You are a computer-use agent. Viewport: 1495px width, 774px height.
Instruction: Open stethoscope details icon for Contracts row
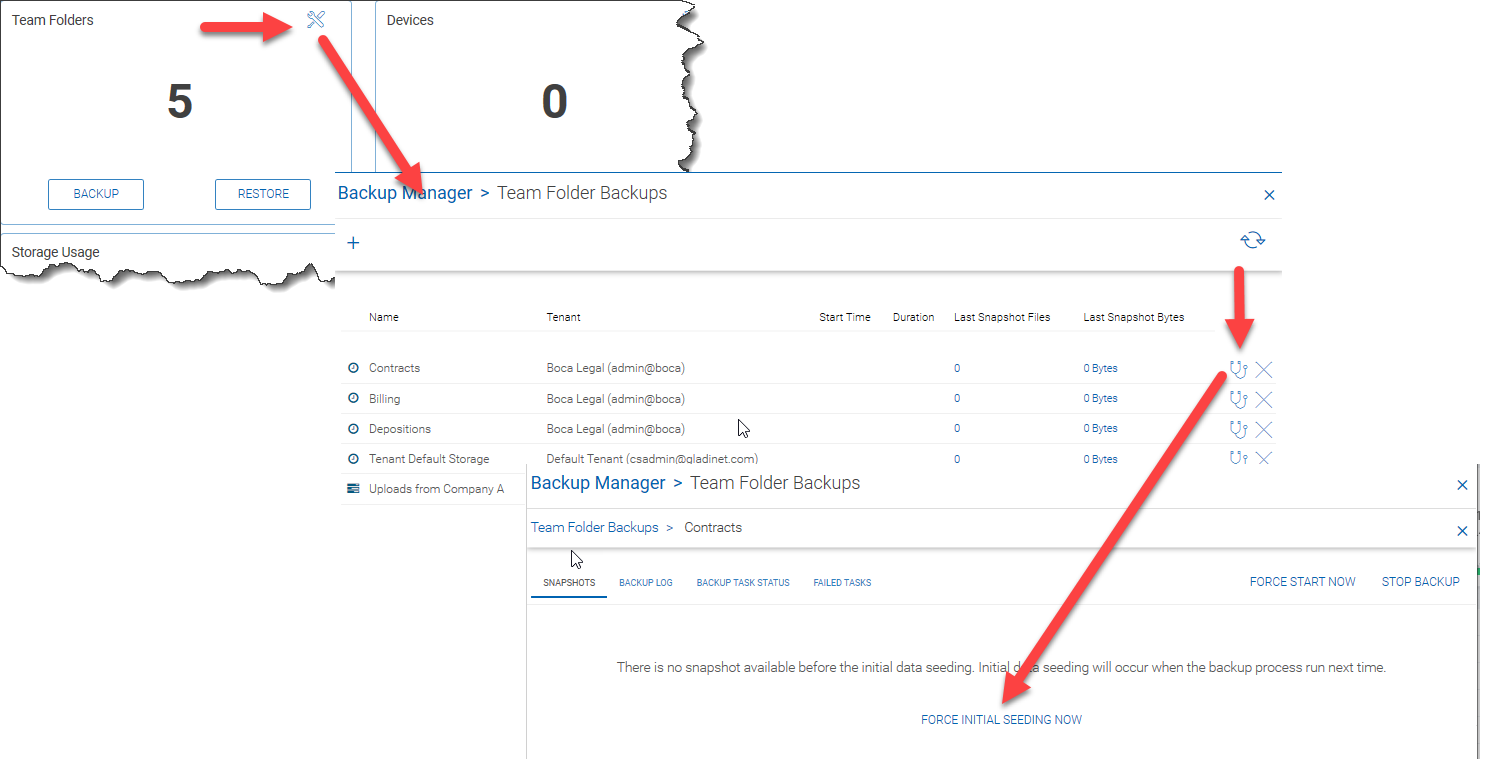(x=1239, y=369)
